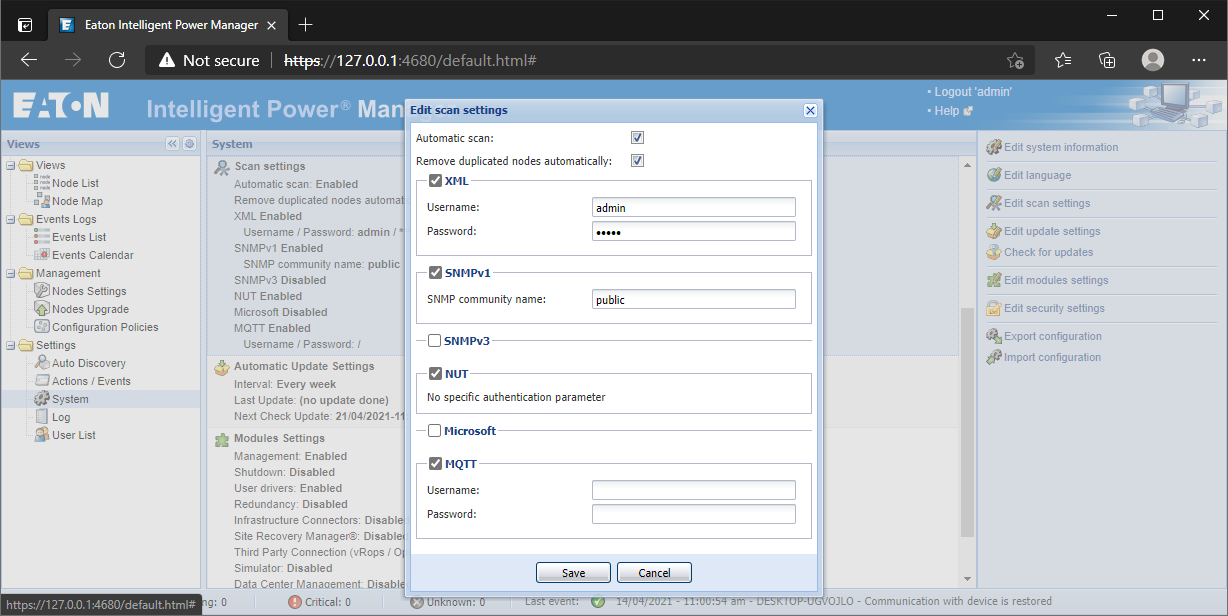Click the MQTT Password field
The height and width of the screenshot is (616, 1228).
click(x=694, y=514)
